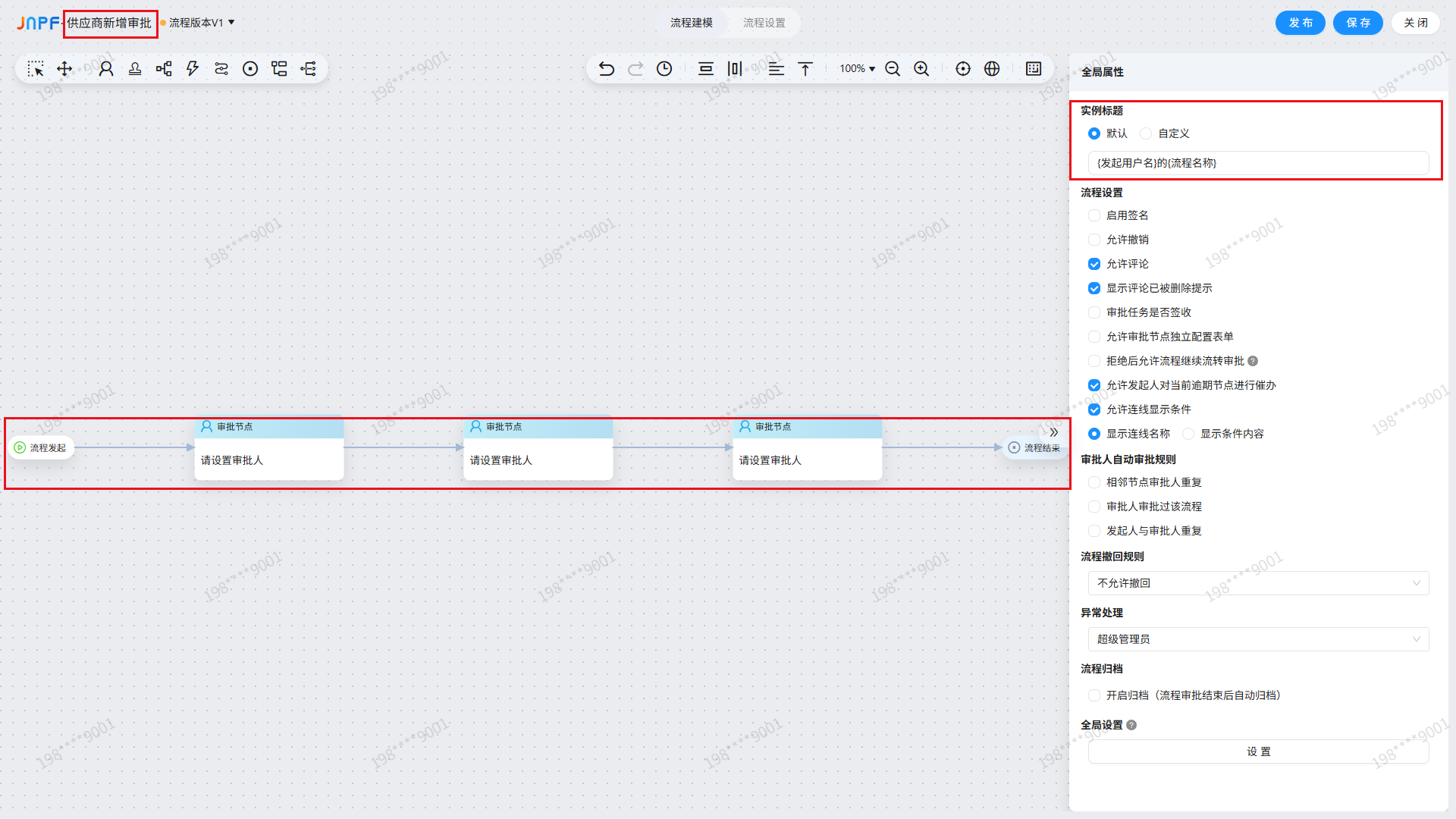
Task: Zoom in the canvas with the plus magnifier
Action: pos(921,69)
